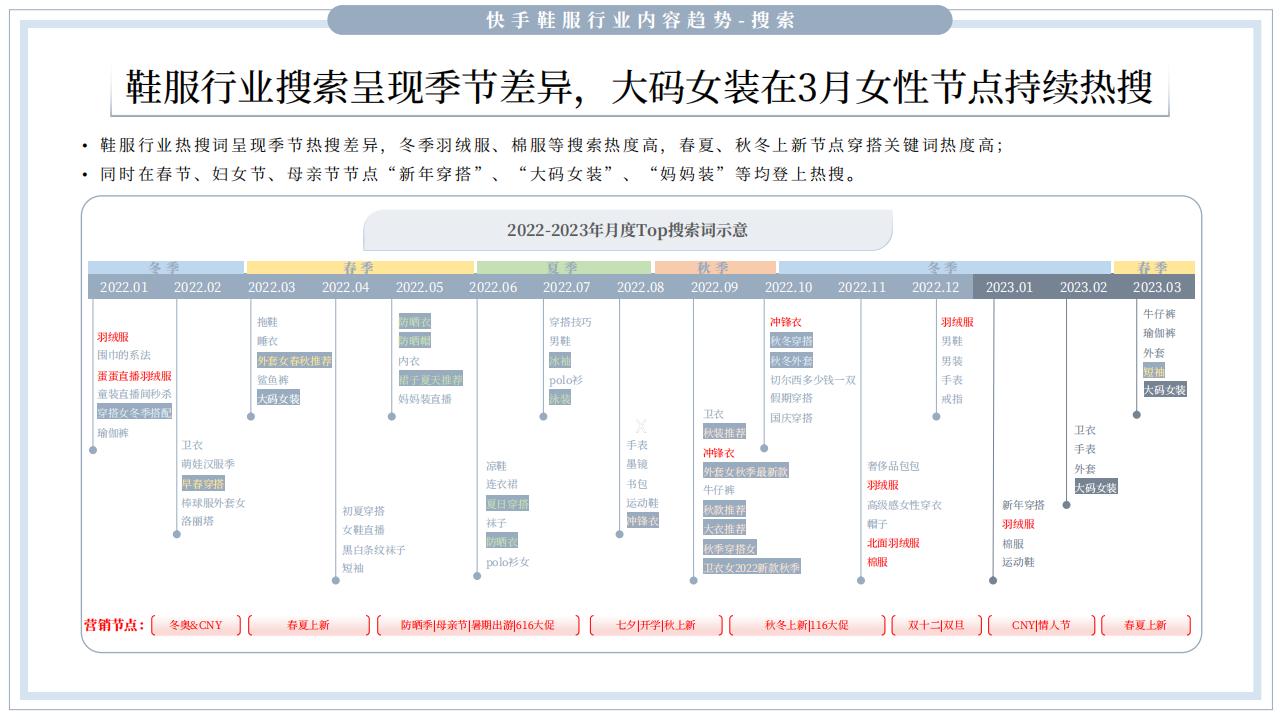Select the red keyword 蛋蛋直播羽绒服

134,376
